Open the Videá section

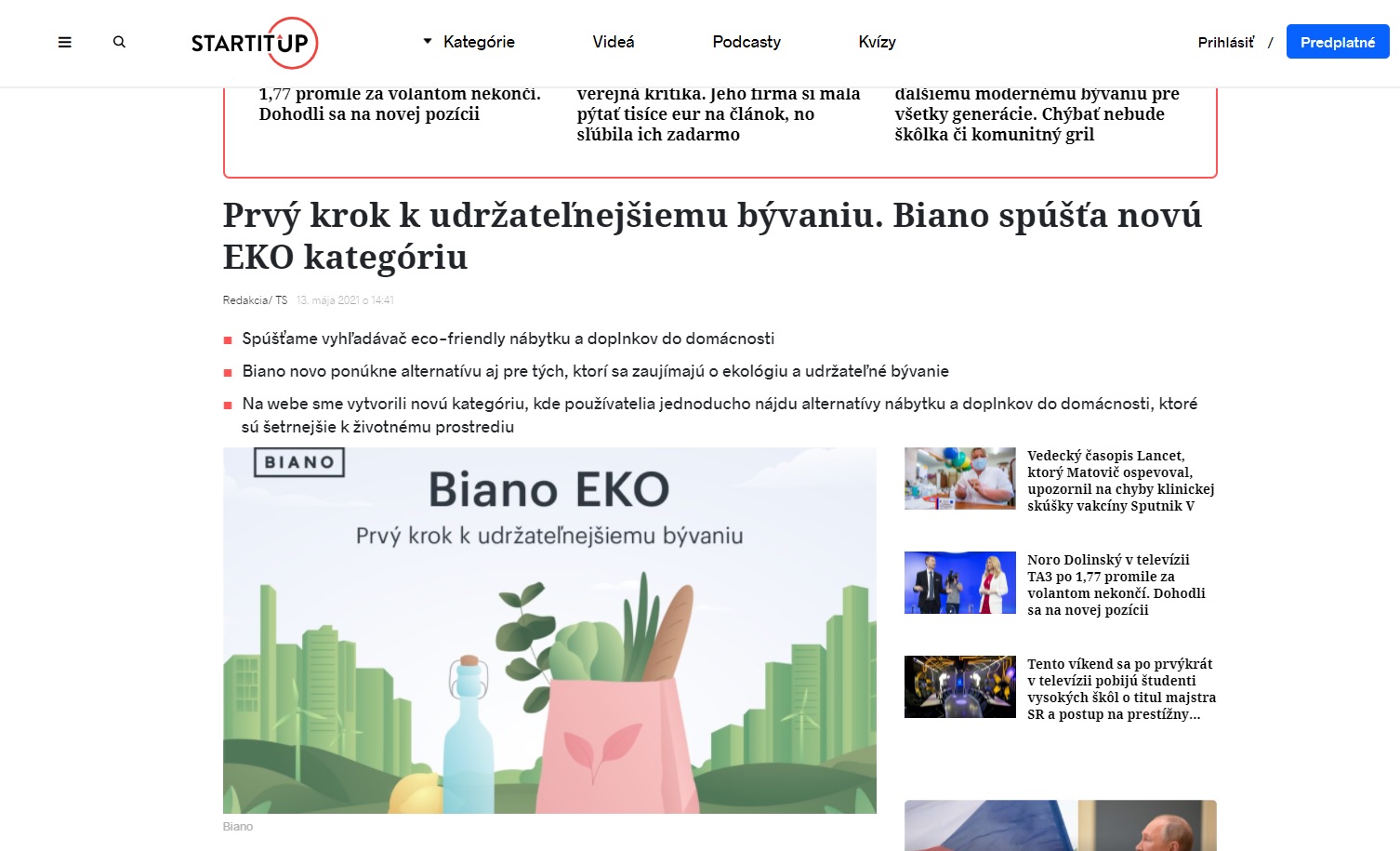click(614, 42)
